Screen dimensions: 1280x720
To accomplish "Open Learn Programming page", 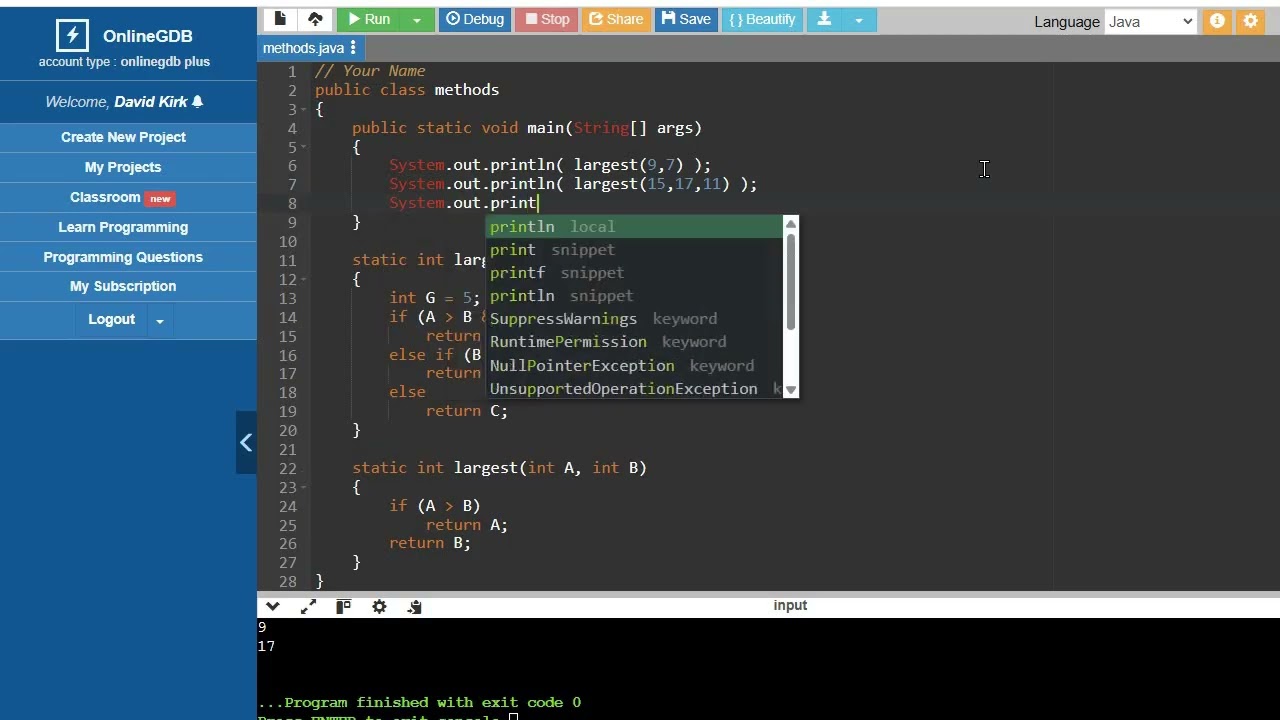I will tap(123, 227).
